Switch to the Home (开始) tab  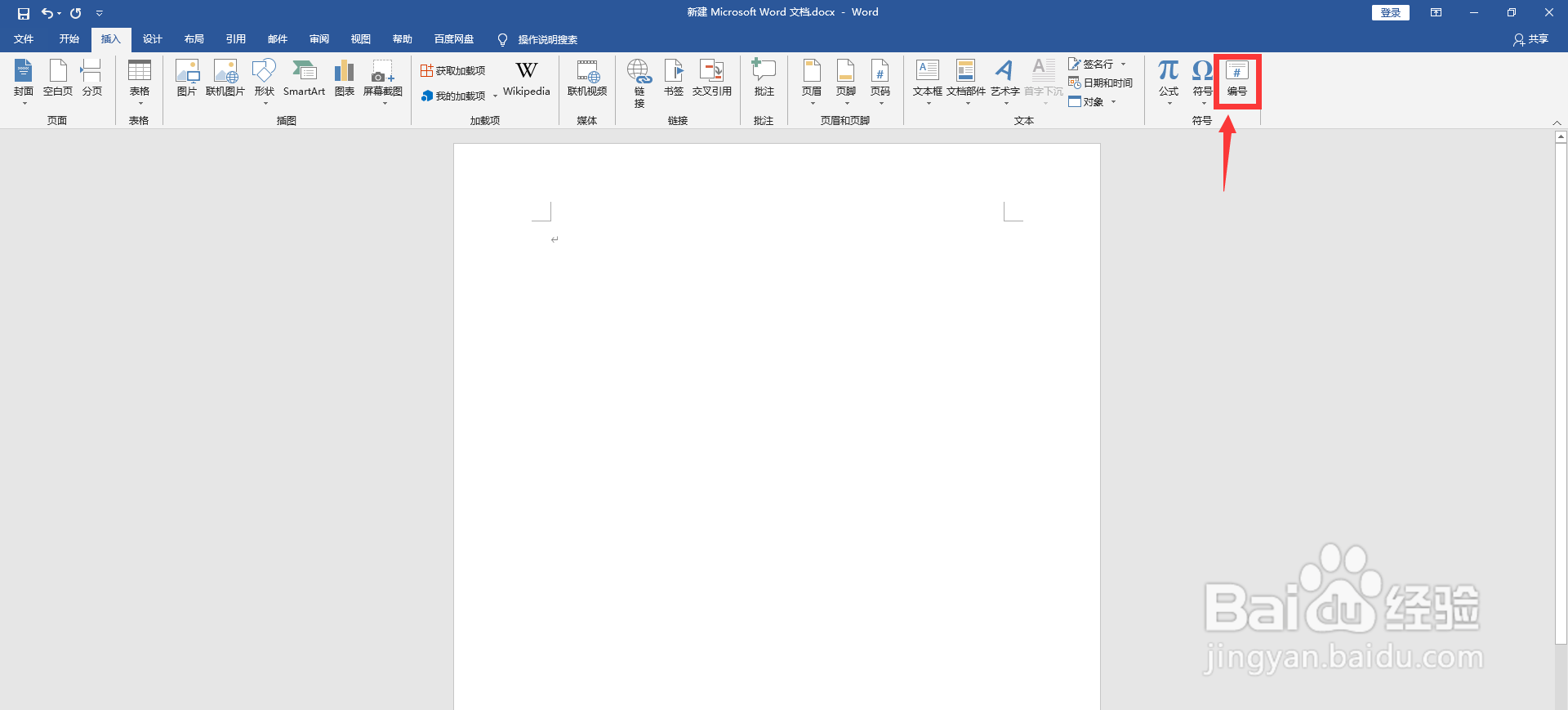click(x=69, y=39)
